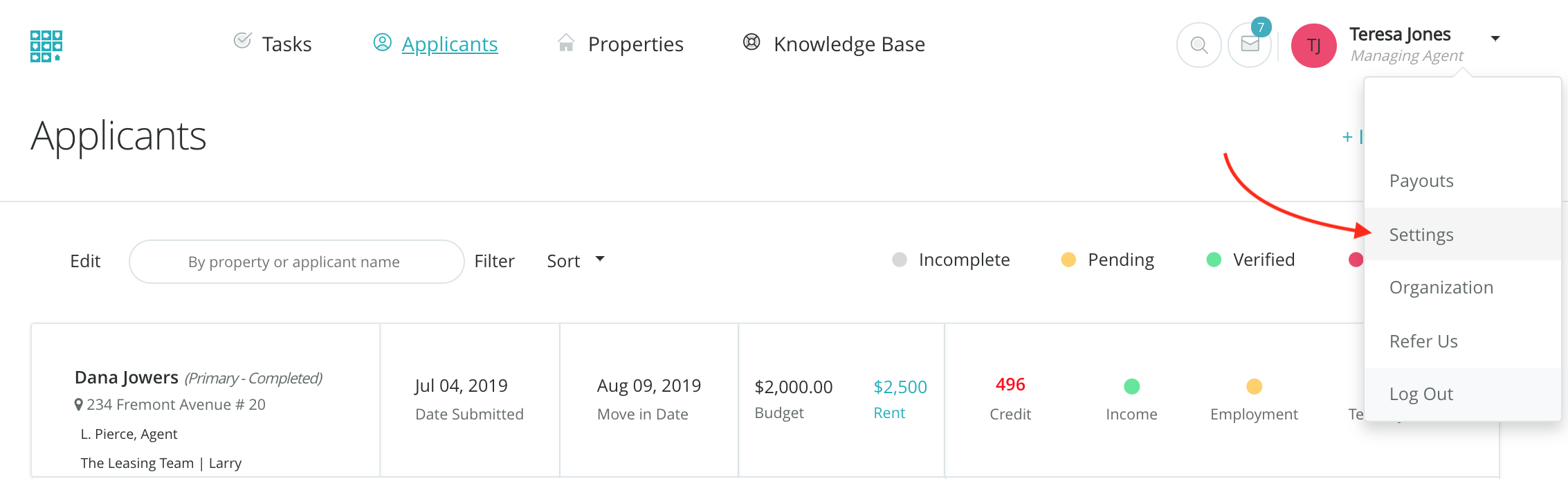Toggle the Incomplete status filter
1568x479 pixels.
951,260
